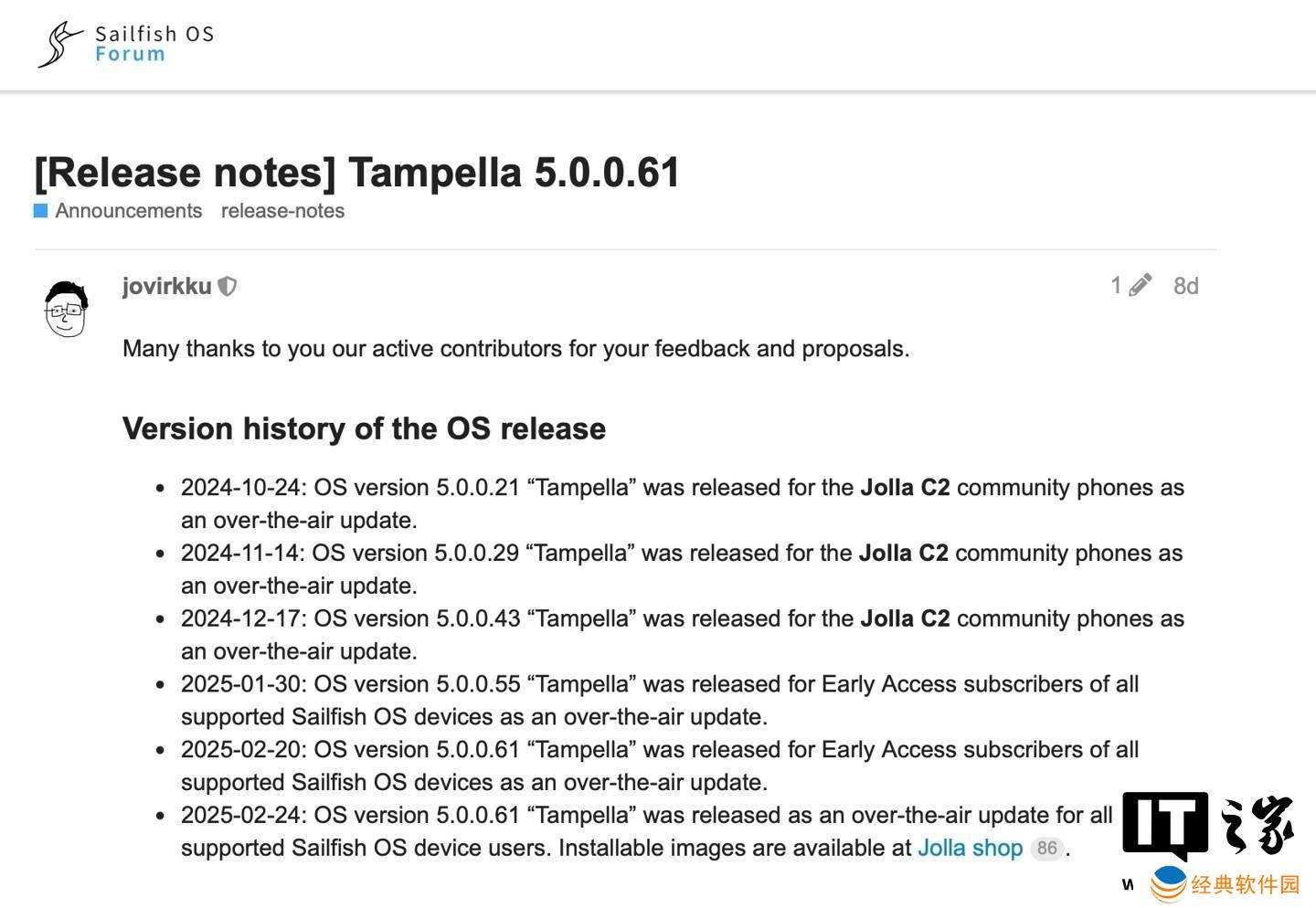Open the Sailfish OS Forum home text
Image resolution: width=1316 pixels, height=908 pixels.
[x=154, y=44]
